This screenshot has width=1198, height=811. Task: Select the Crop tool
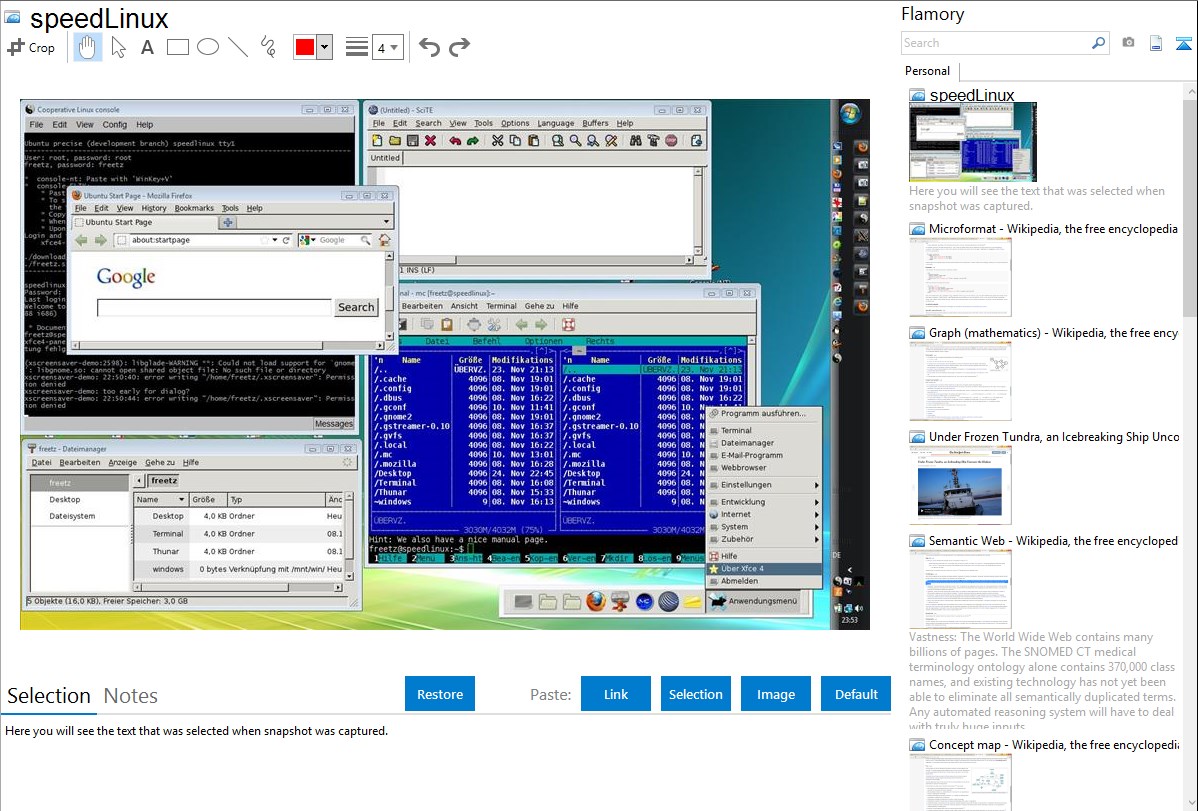(31, 47)
